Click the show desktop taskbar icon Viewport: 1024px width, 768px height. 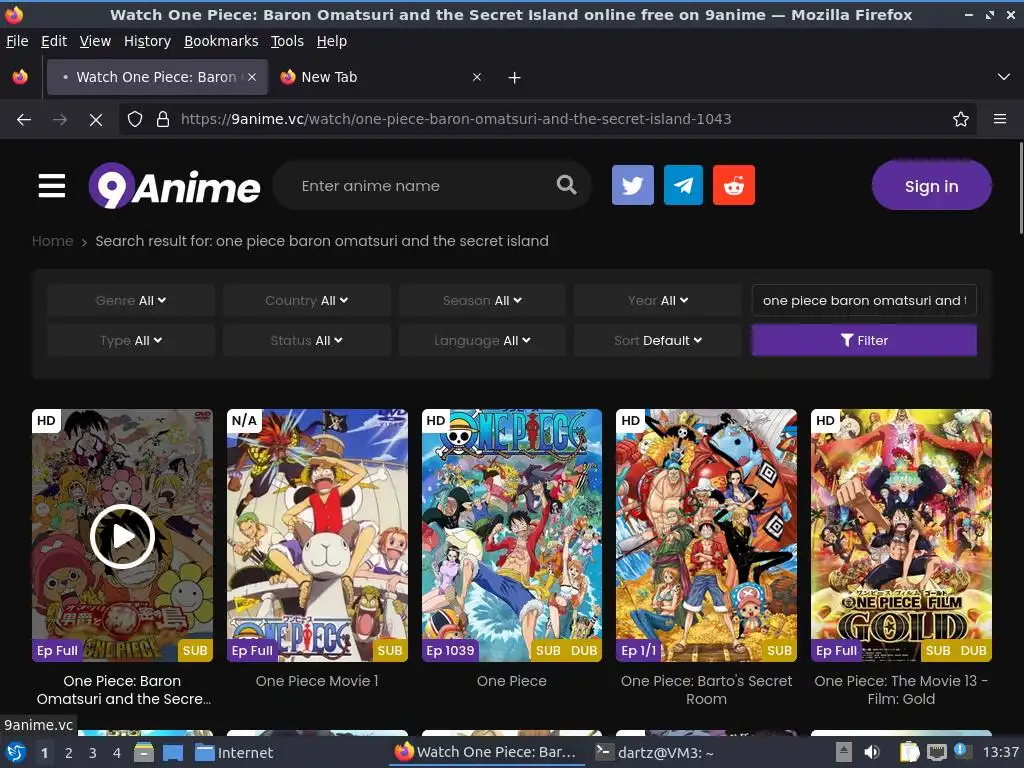coord(172,752)
